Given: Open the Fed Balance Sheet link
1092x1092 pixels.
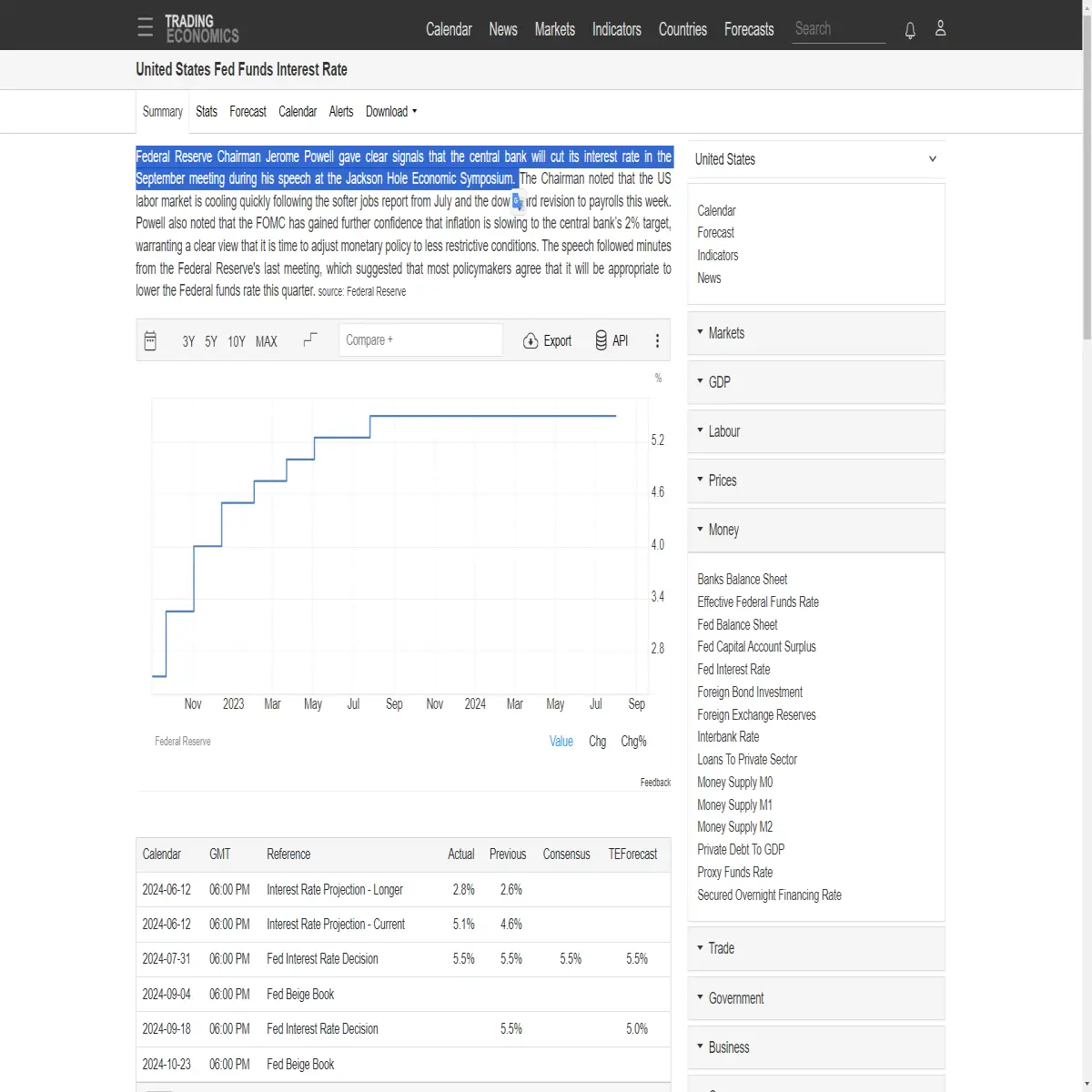Looking at the screenshot, I should click(737, 625).
